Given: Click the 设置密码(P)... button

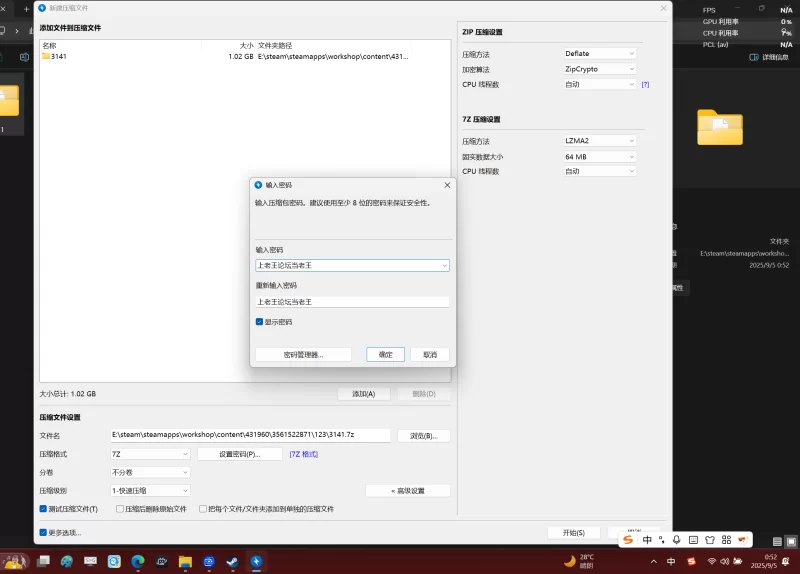Looking at the screenshot, I should tap(240, 454).
